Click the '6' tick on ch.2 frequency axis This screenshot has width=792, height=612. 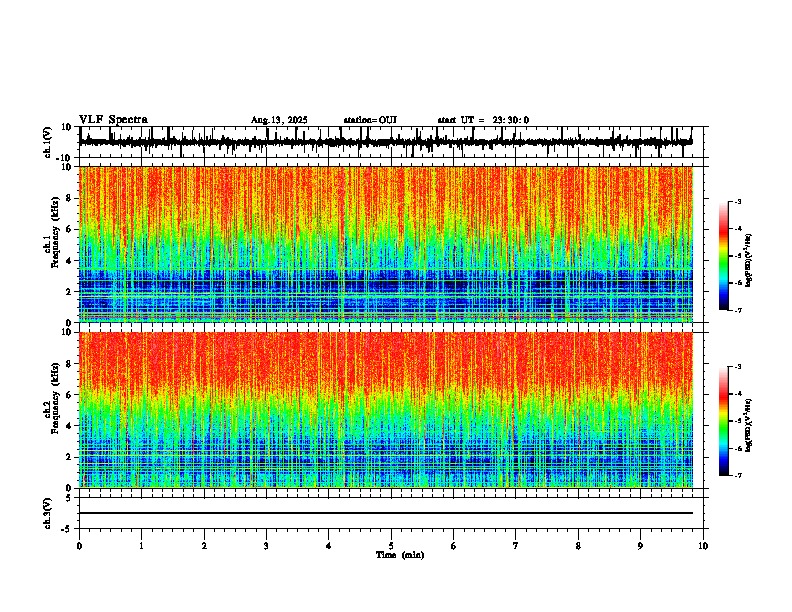pos(70,394)
